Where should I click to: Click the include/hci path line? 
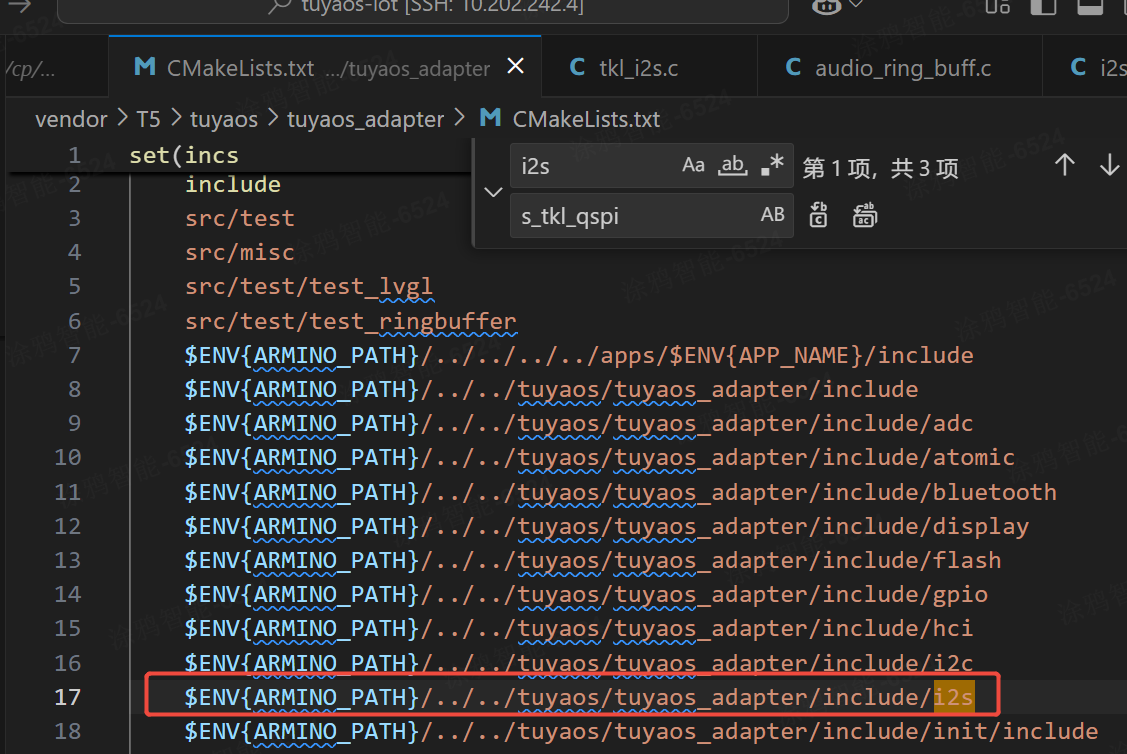click(x=579, y=628)
